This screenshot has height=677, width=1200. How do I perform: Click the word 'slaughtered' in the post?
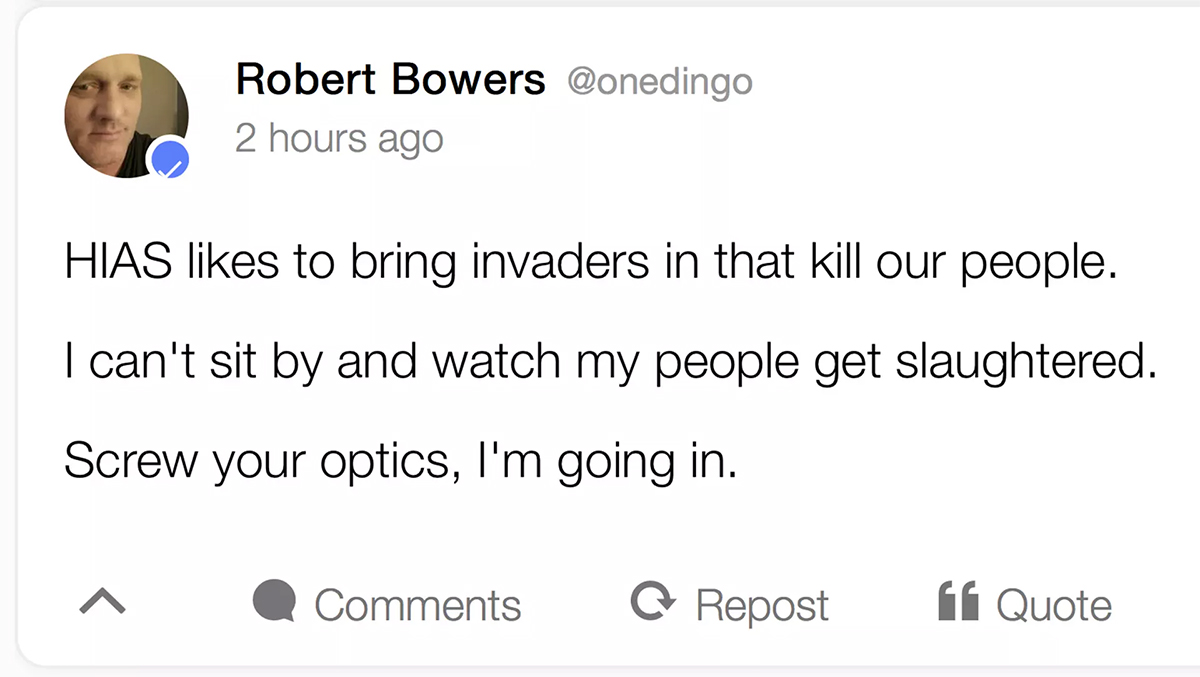click(x=1026, y=362)
